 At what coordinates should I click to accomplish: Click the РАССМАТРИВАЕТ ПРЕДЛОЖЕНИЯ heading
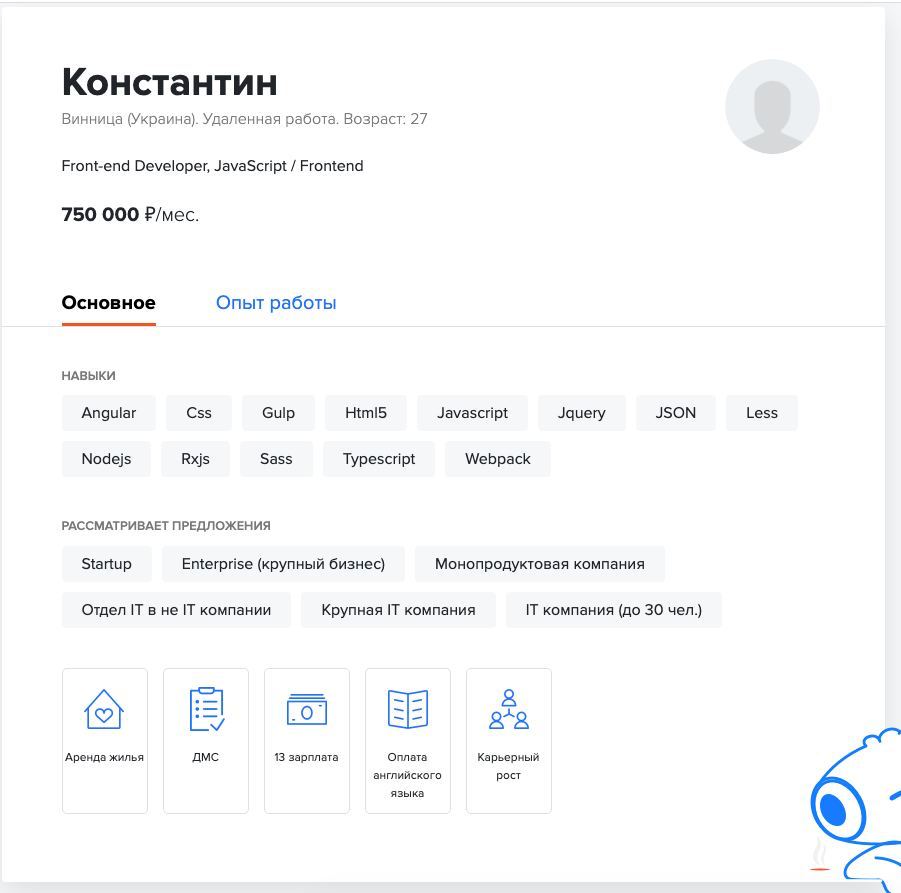166,526
